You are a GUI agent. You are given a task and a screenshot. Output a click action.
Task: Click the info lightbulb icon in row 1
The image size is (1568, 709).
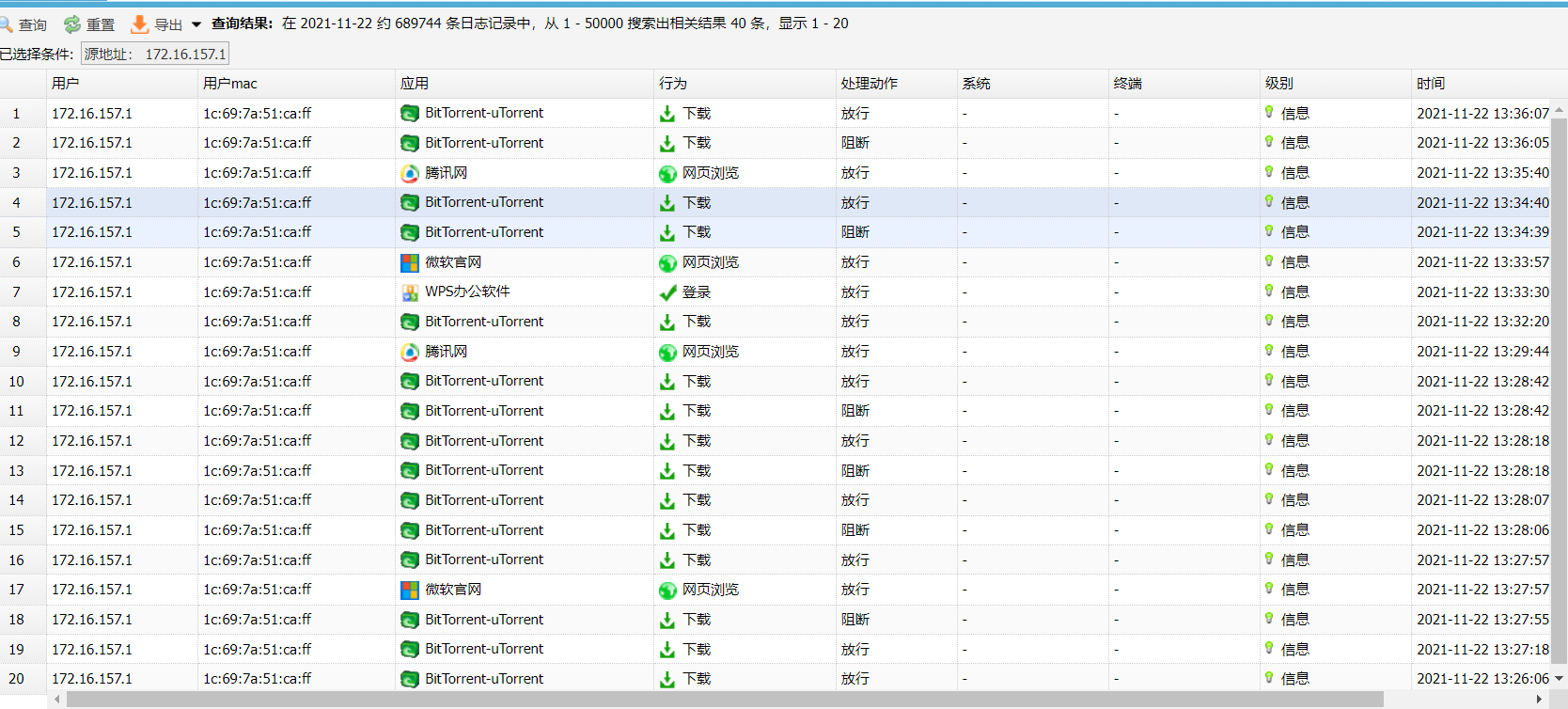pos(1269,112)
